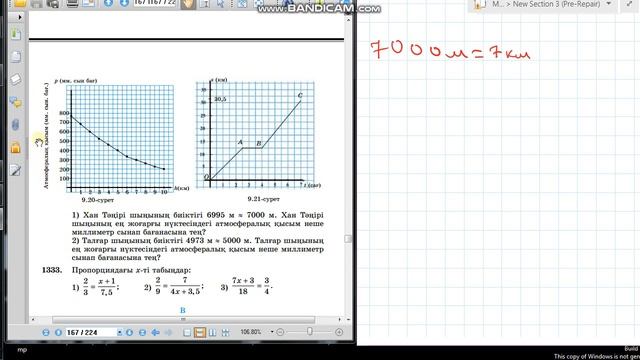Image resolution: width=640 pixels, height=360 pixels.
Task: Click the Open folder icon in the toolbar
Action: pyautogui.click(x=20, y=4)
